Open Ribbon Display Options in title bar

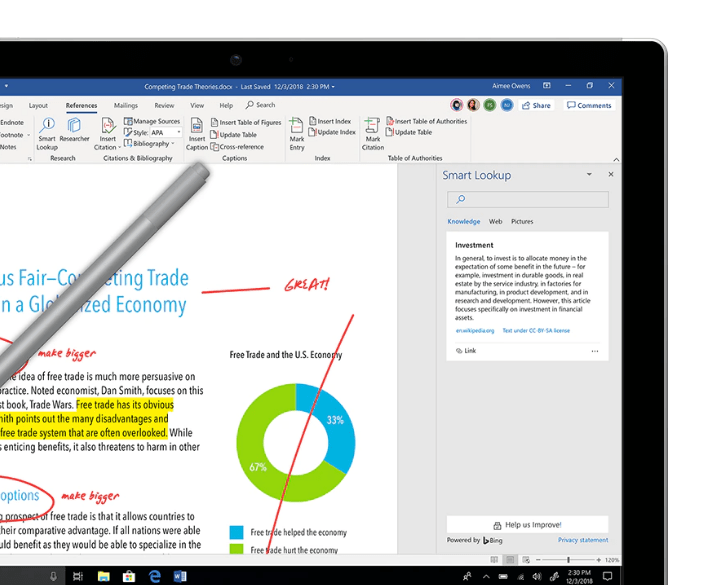(x=547, y=85)
